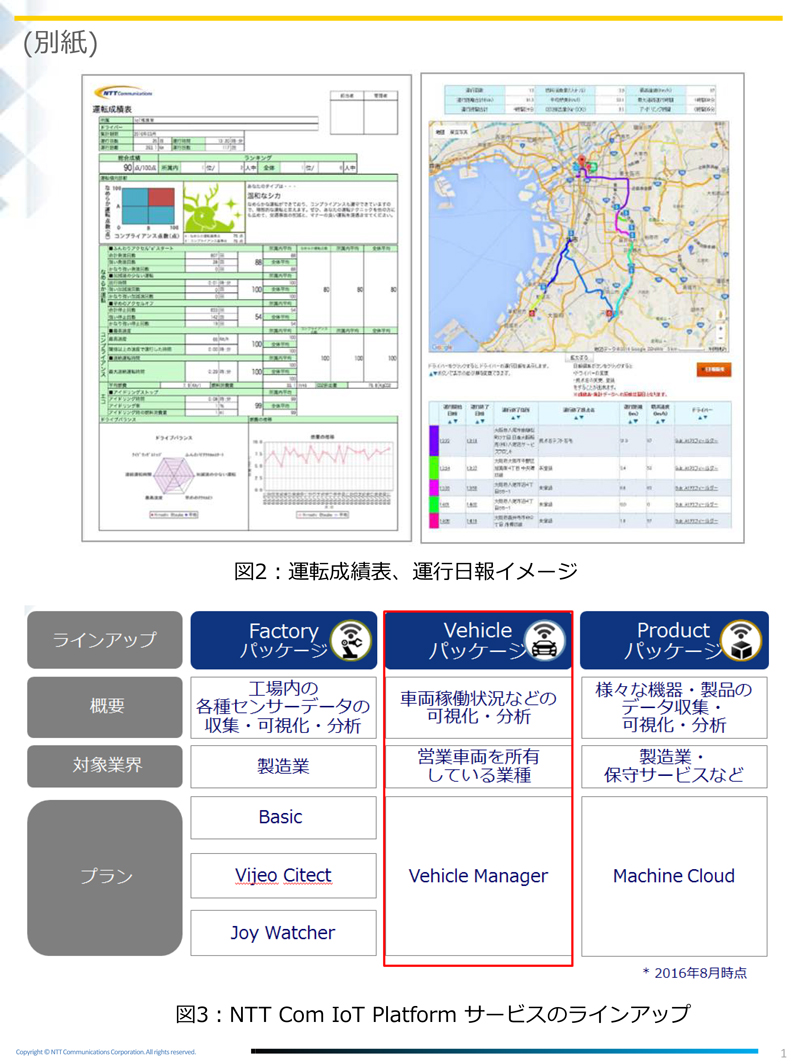Click the (別紙) heading
Image resolution: width=800 pixels, height=1064 pixels.
coord(60,43)
